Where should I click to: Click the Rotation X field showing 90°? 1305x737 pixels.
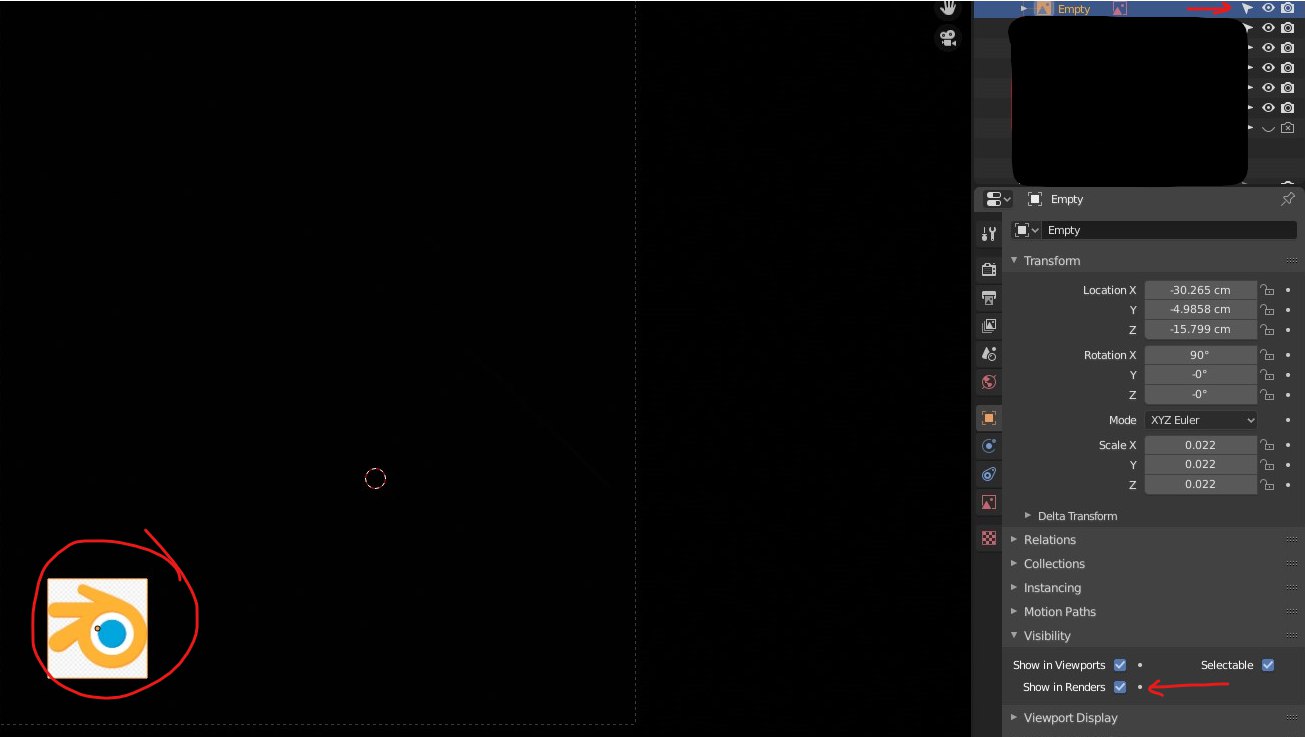point(1201,355)
